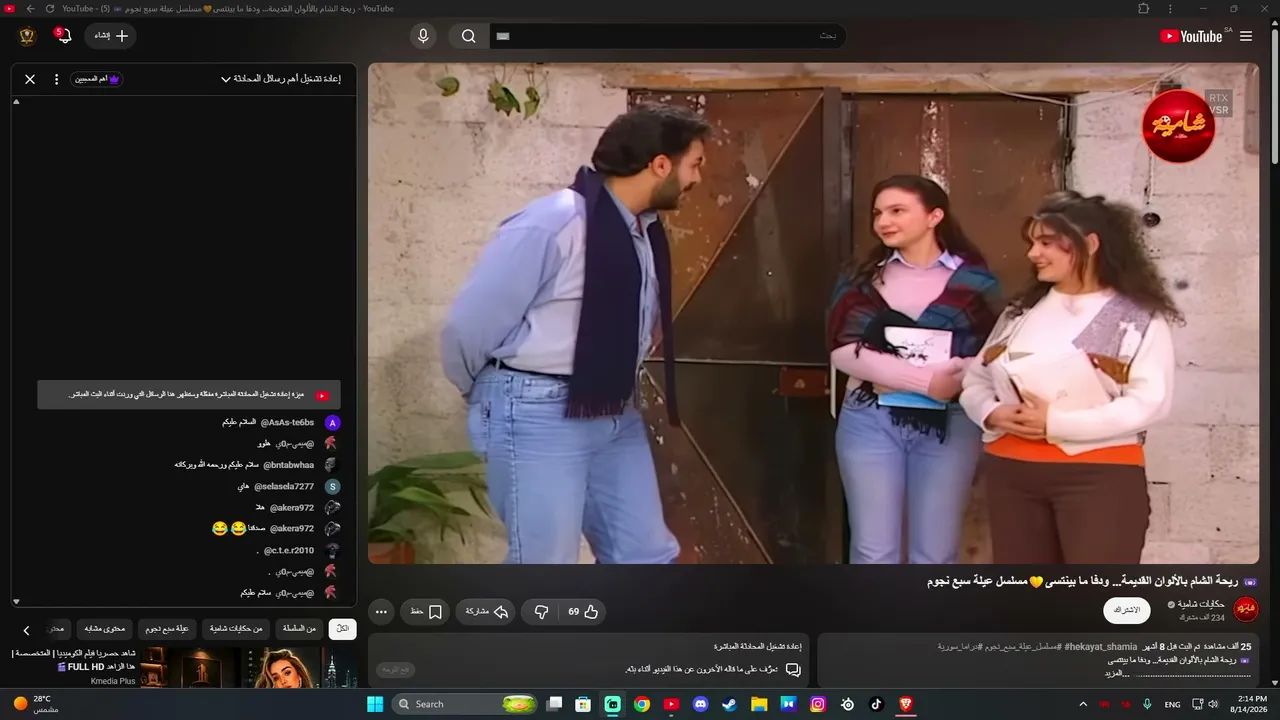Share the video (مشاركة)
This screenshot has height=720, width=1280.
486,611
